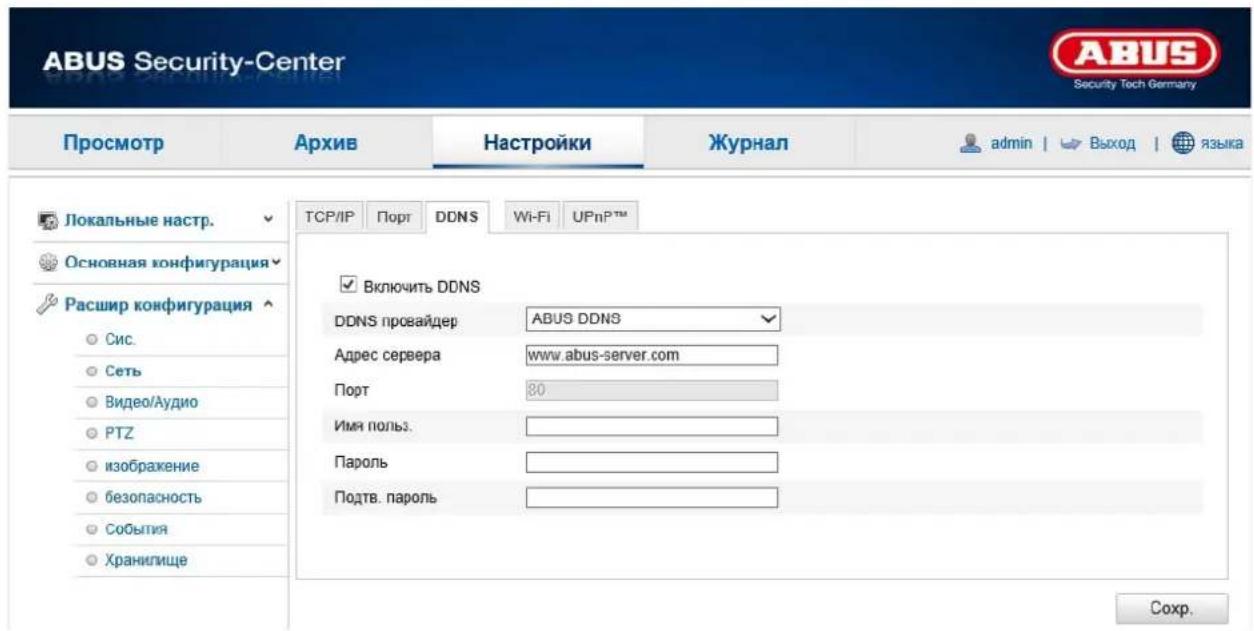Open the Wi-Fi tab
Image resolution: width=1254 pixels, height=631 pixels.
(x=532, y=218)
